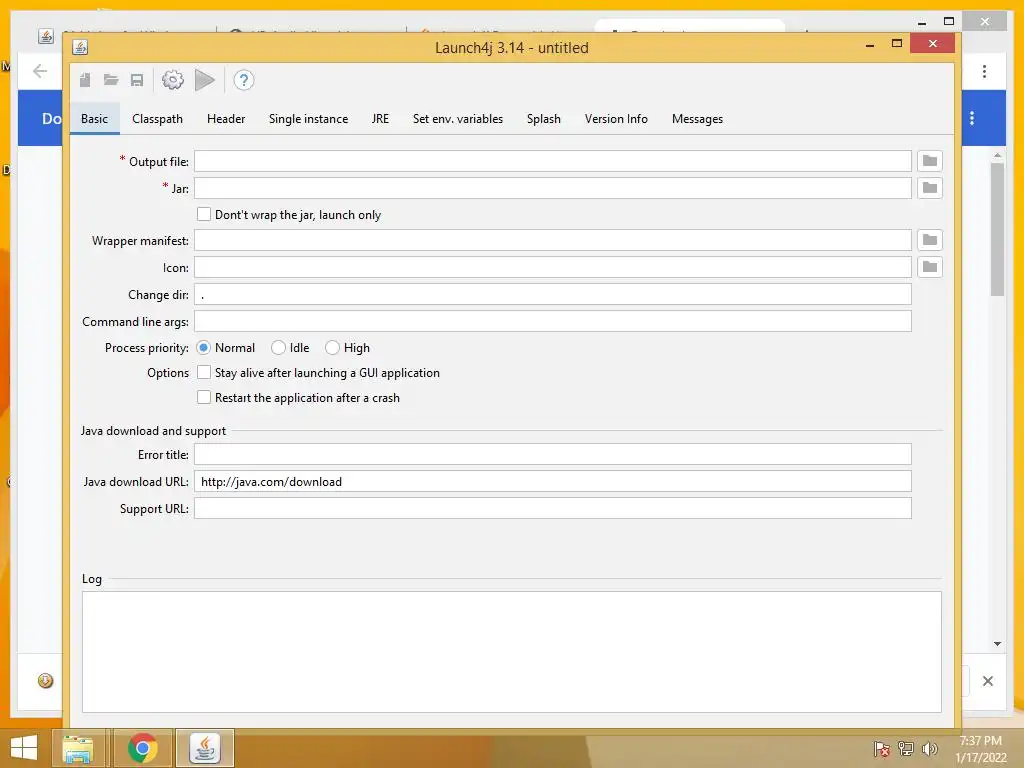Switch to the Basic tab
Screen dimensions: 1024x768
[95, 119]
